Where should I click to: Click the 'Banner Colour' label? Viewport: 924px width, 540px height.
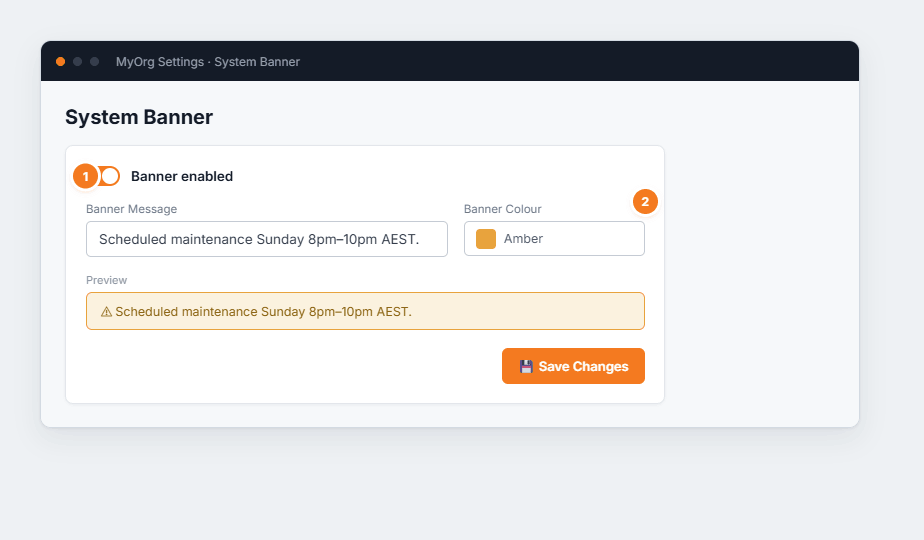503,209
